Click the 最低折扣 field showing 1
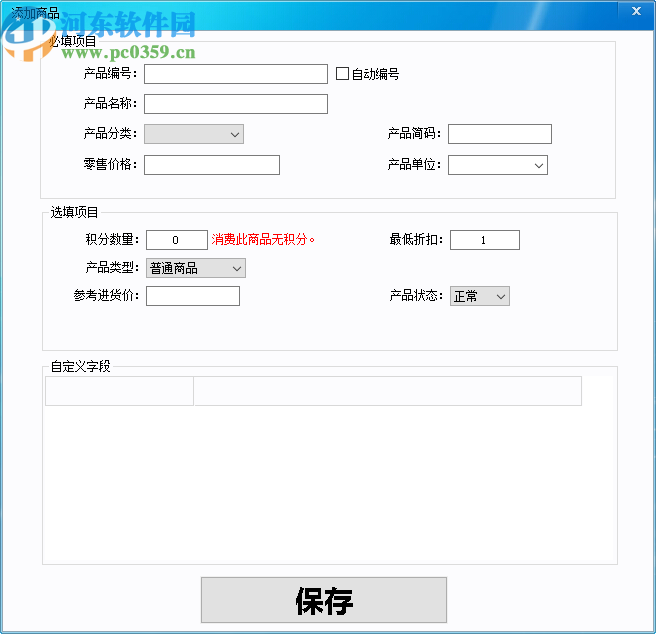 (484, 240)
